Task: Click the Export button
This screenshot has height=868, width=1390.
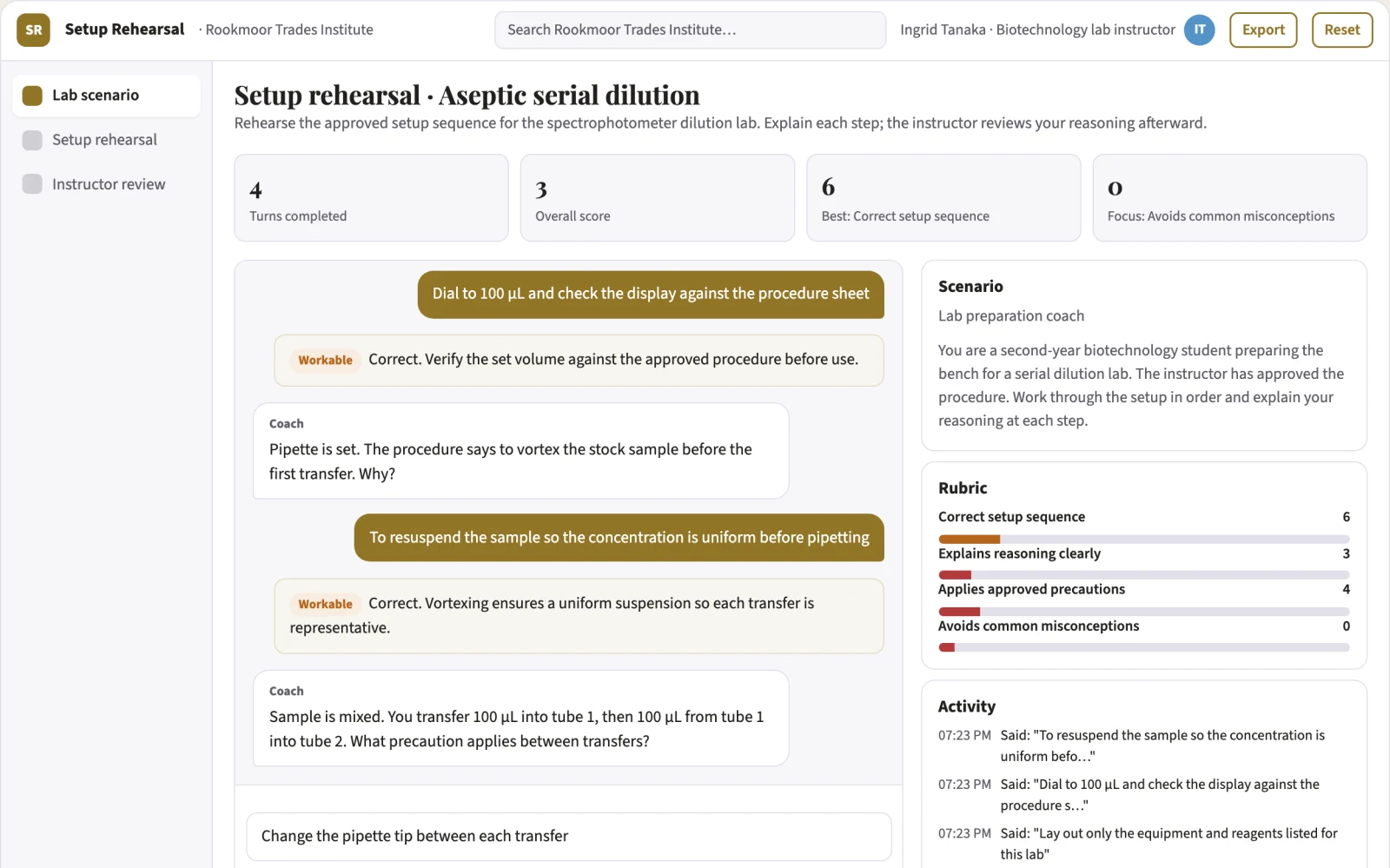Action: pos(1263,30)
